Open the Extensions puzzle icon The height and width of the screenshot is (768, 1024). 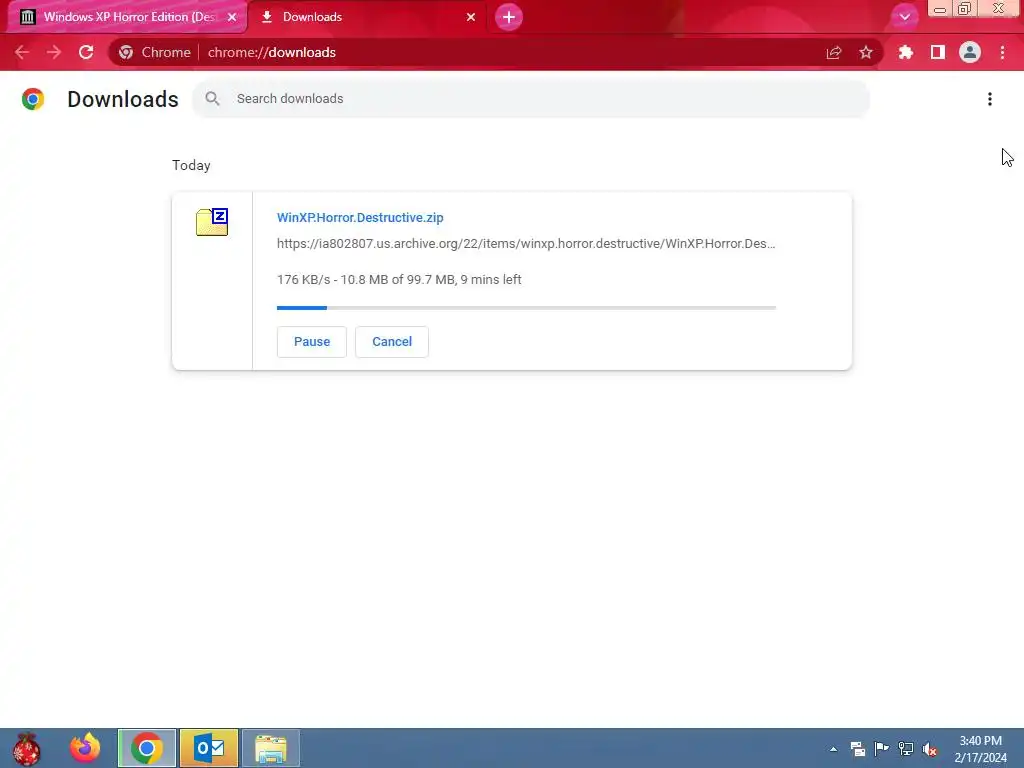pos(906,52)
